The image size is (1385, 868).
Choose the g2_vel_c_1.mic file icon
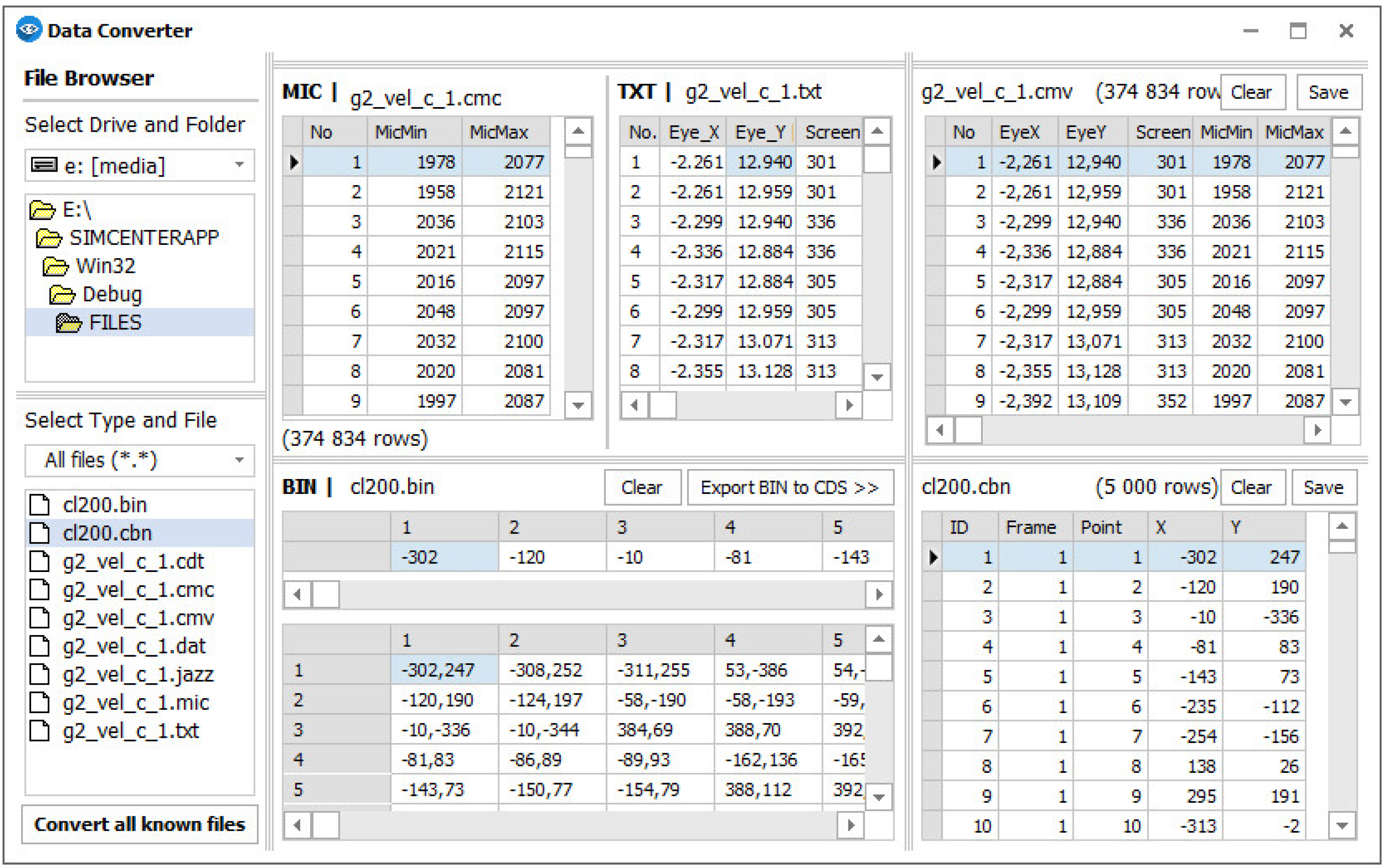pyautogui.click(x=40, y=702)
